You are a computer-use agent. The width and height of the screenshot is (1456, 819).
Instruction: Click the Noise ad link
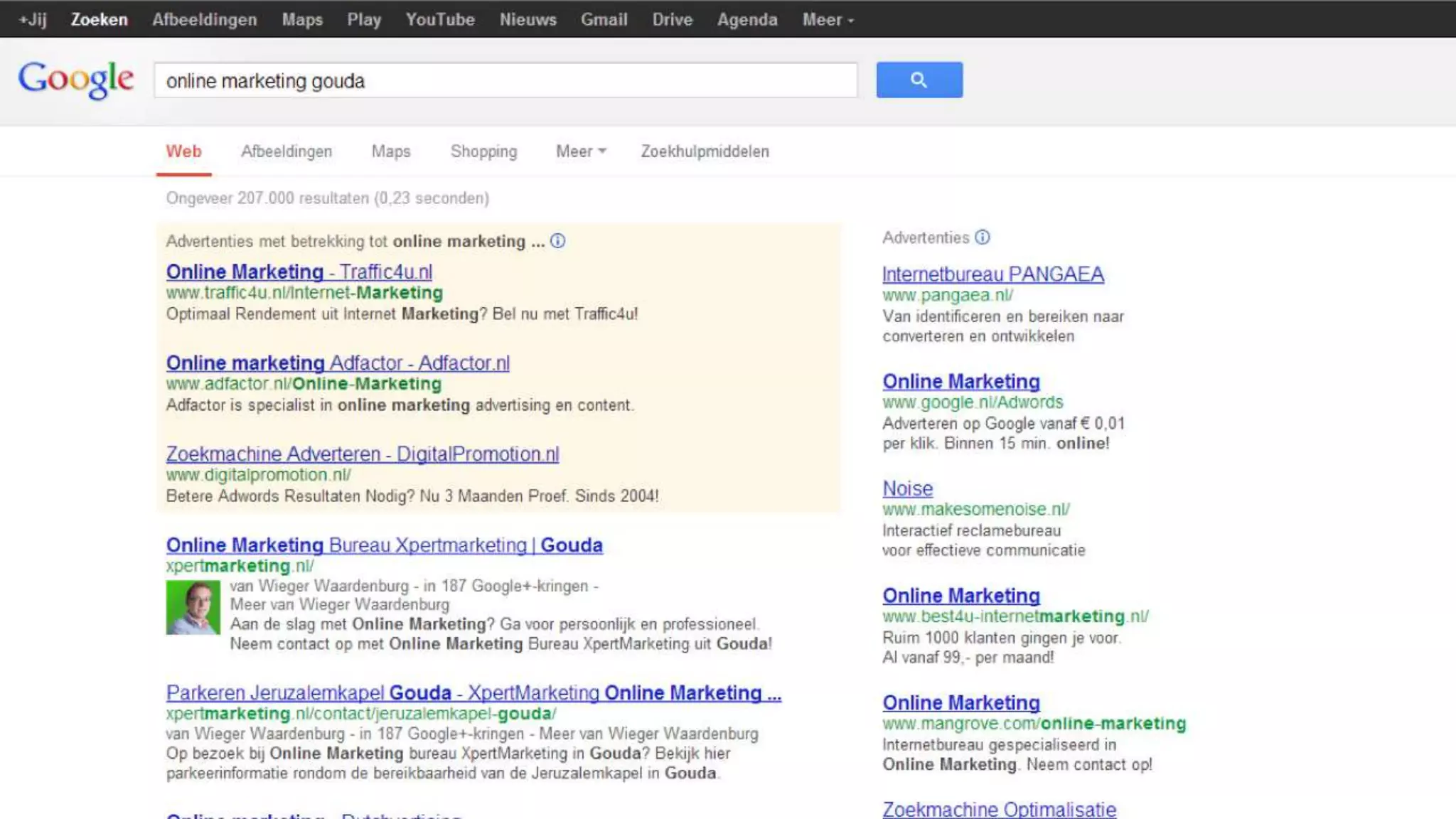click(907, 488)
